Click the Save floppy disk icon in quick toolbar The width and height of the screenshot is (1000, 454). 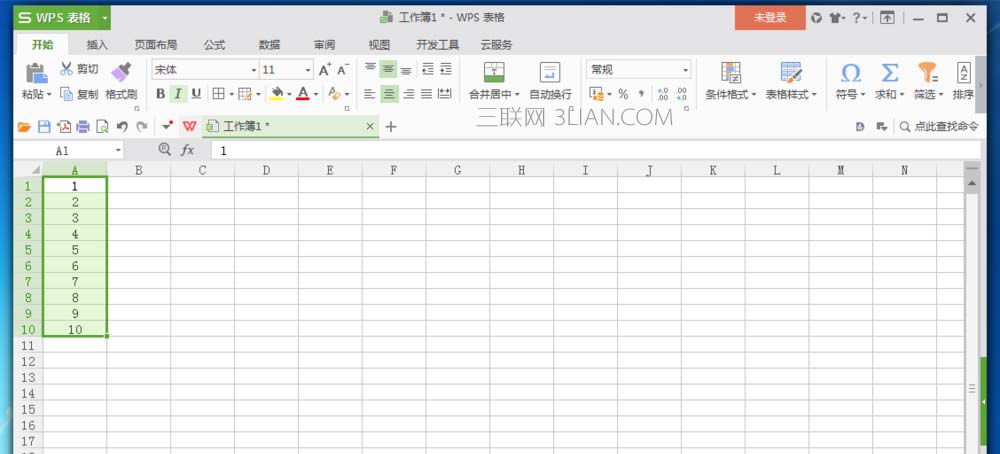point(44,127)
